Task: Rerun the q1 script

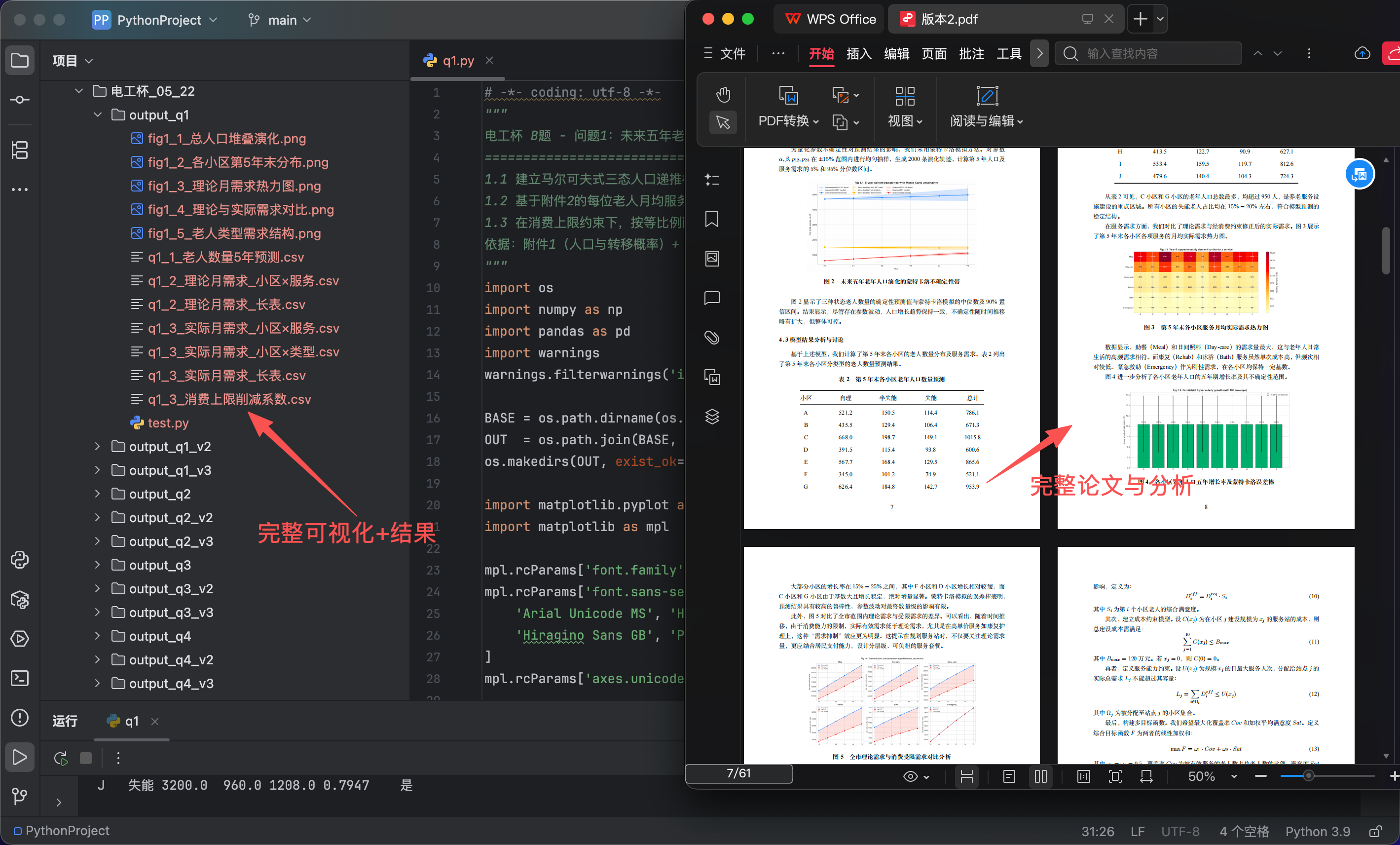Action: [x=61, y=758]
